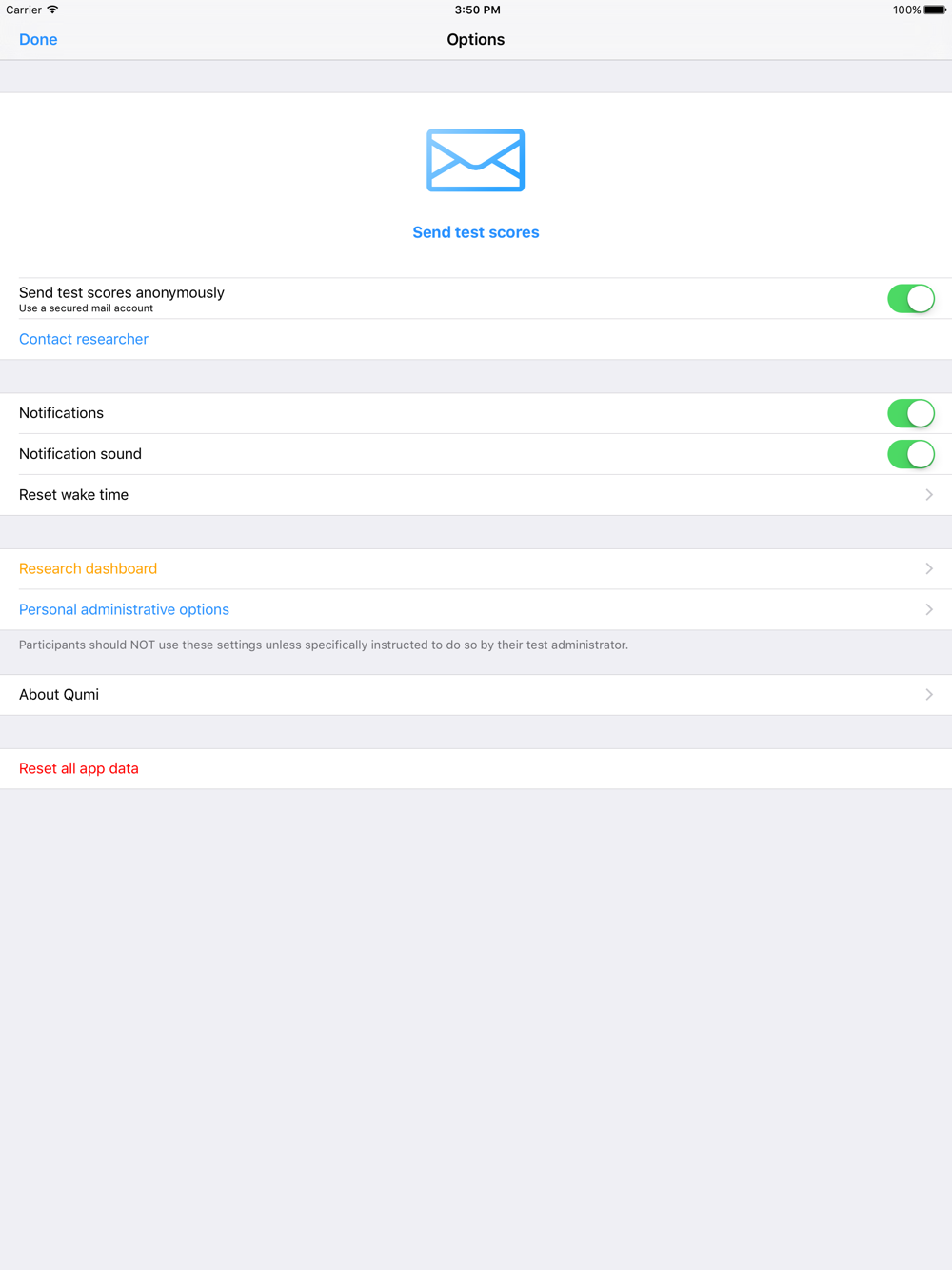952x1270 pixels.
Task: Select Personal administrative options row
Action: pyautogui.click(x=476, y=610)
